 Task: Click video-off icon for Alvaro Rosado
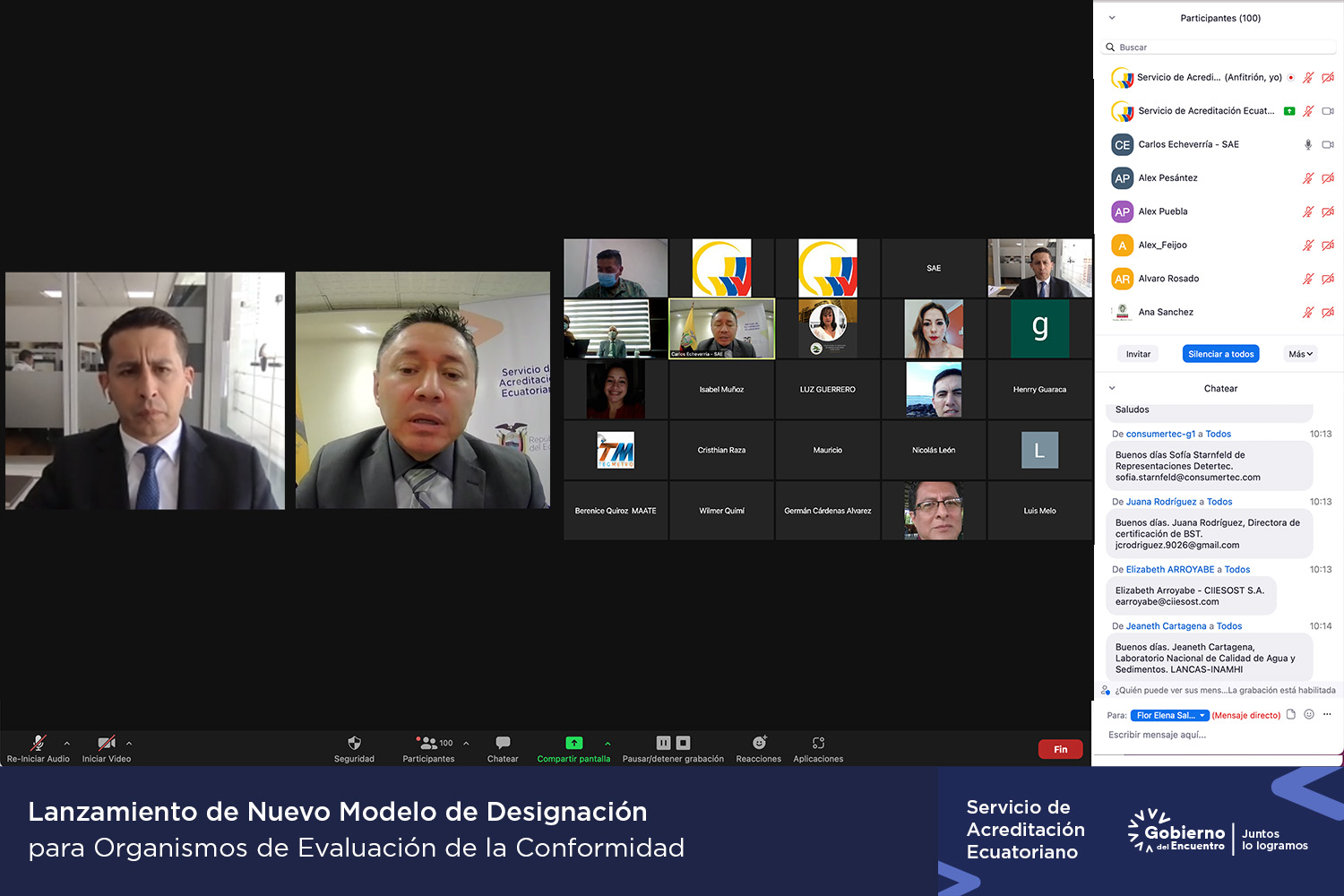click(x=1328, y=279)
